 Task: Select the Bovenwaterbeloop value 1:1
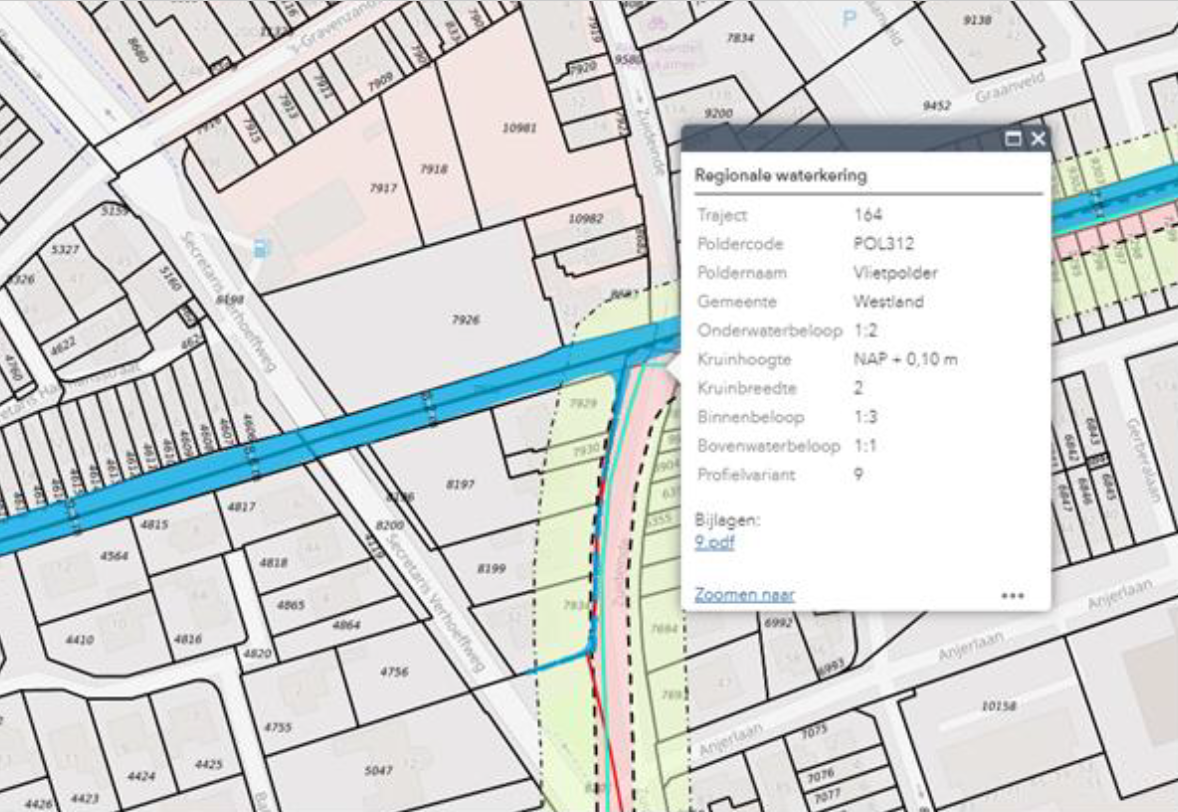pos(865,445)
